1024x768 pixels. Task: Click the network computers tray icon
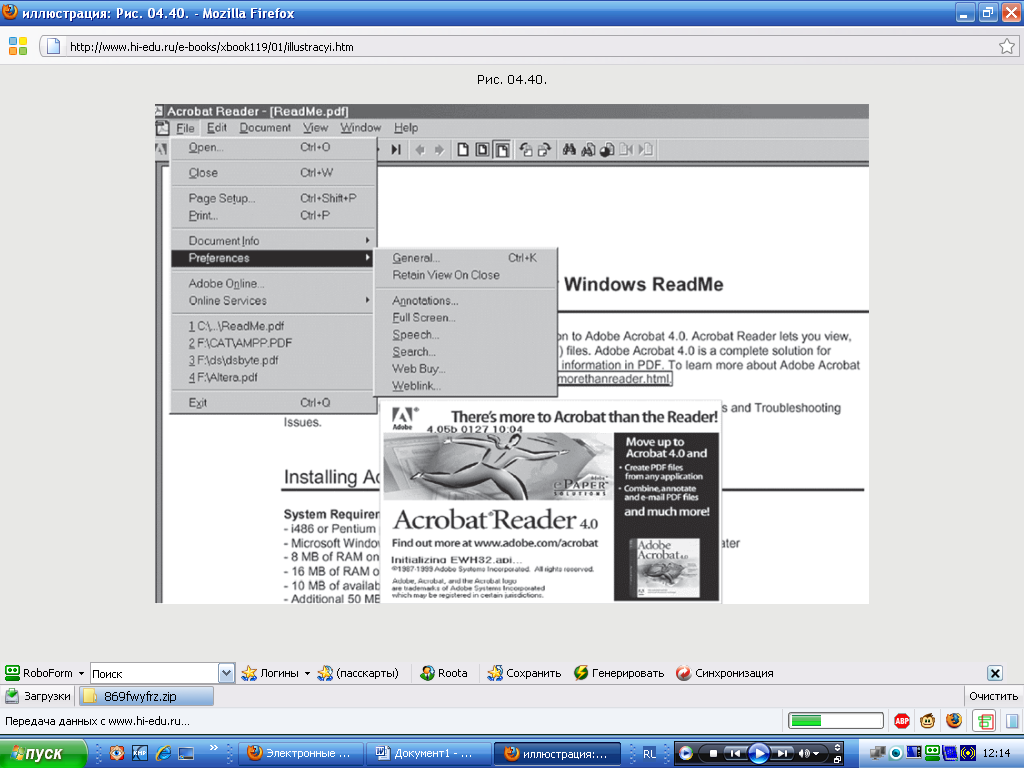pyautogui.click(x=878, y=754)
